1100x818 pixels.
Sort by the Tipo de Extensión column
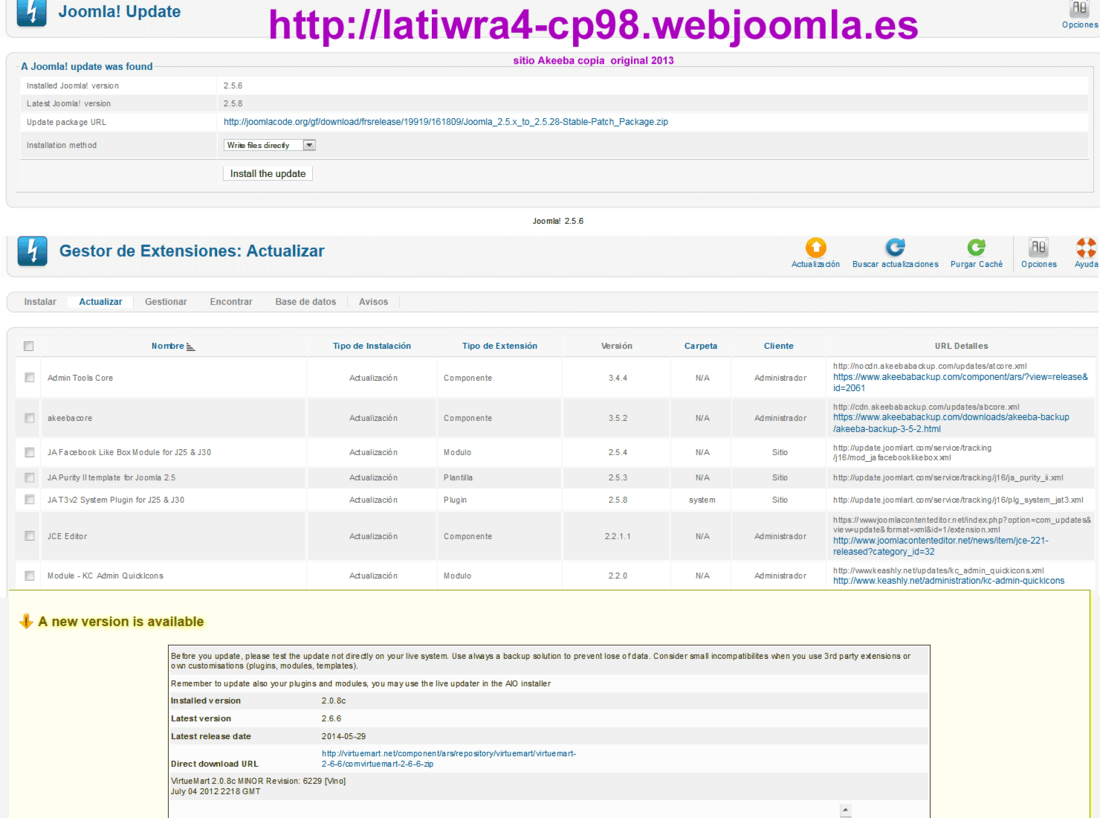[x=499, y=346]
